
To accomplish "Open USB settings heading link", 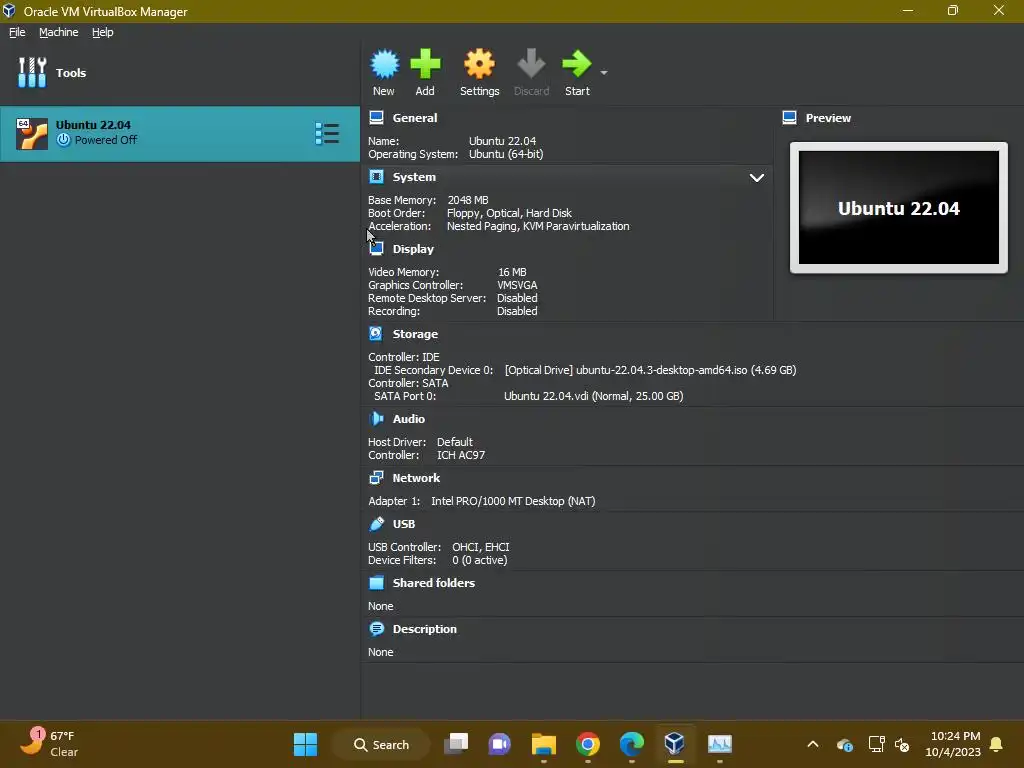I will [404, 524].
